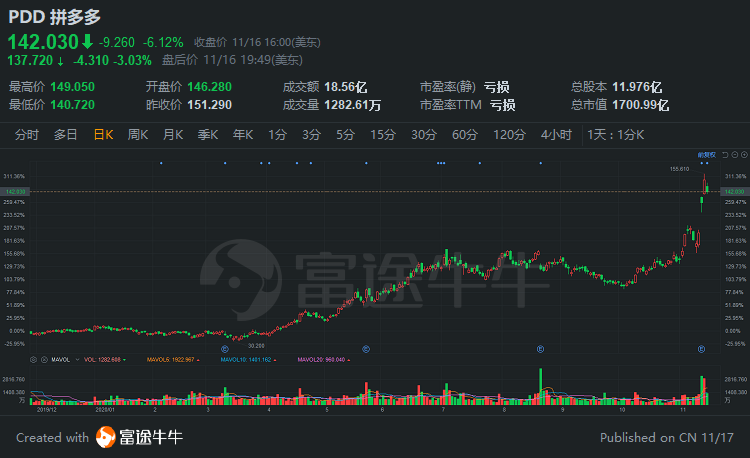The height and width of the screenshot is (458, 750).
Task: Click the 富途牛牛 brand name in footer
Action: point(151,437)
